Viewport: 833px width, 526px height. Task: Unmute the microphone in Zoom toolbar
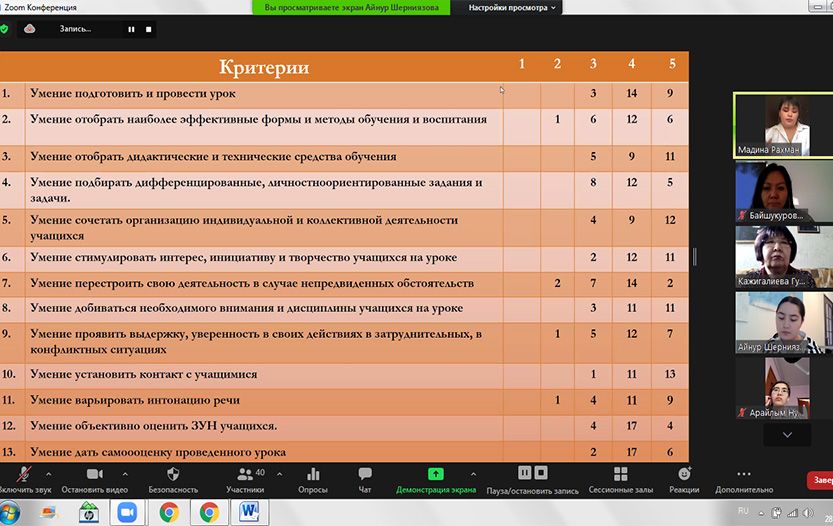[22, 474]
